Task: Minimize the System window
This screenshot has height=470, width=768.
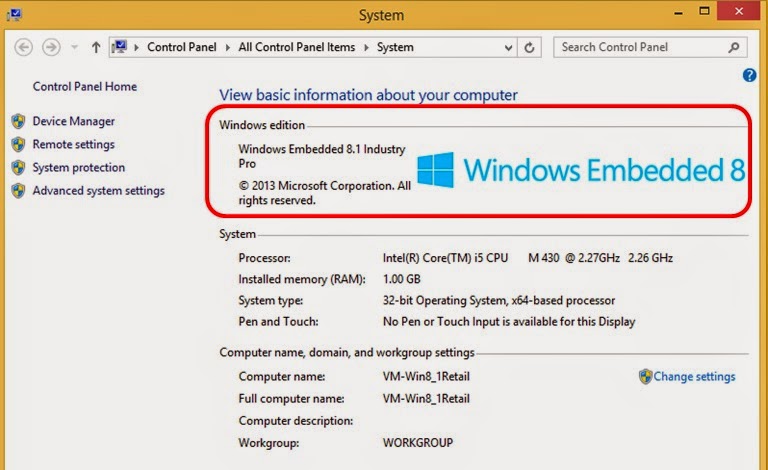Action: pyautogui.click(x=678, y=13)
